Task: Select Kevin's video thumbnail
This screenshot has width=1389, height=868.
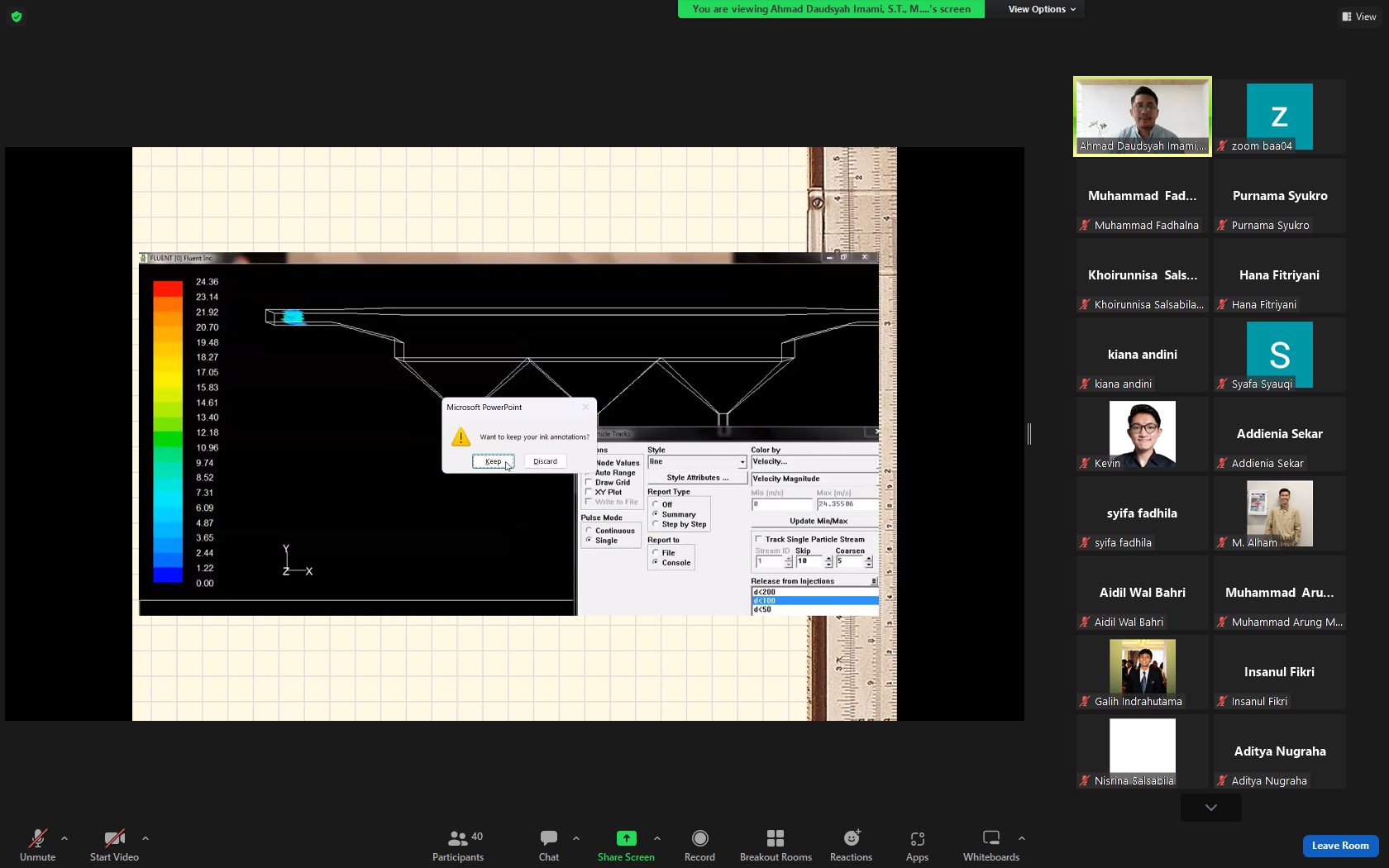Action: coord(1143,434)
